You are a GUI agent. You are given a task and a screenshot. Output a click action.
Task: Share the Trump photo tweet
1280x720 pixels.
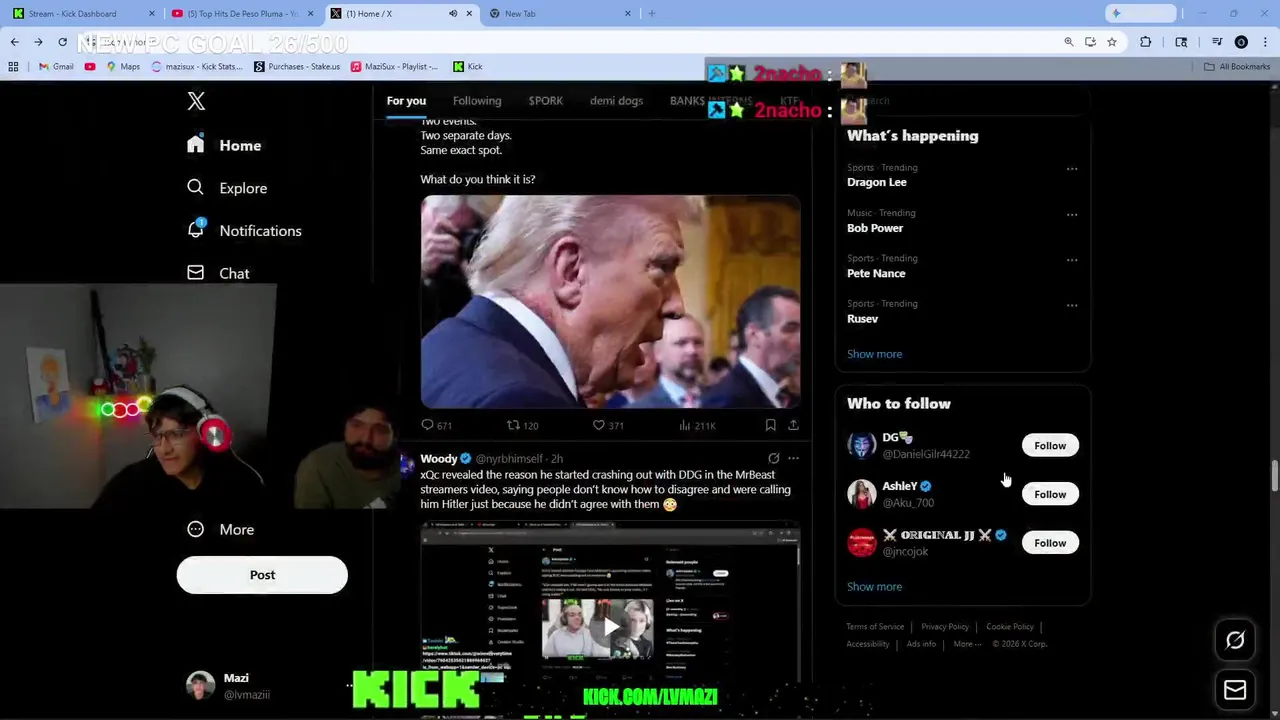(793, 425)
